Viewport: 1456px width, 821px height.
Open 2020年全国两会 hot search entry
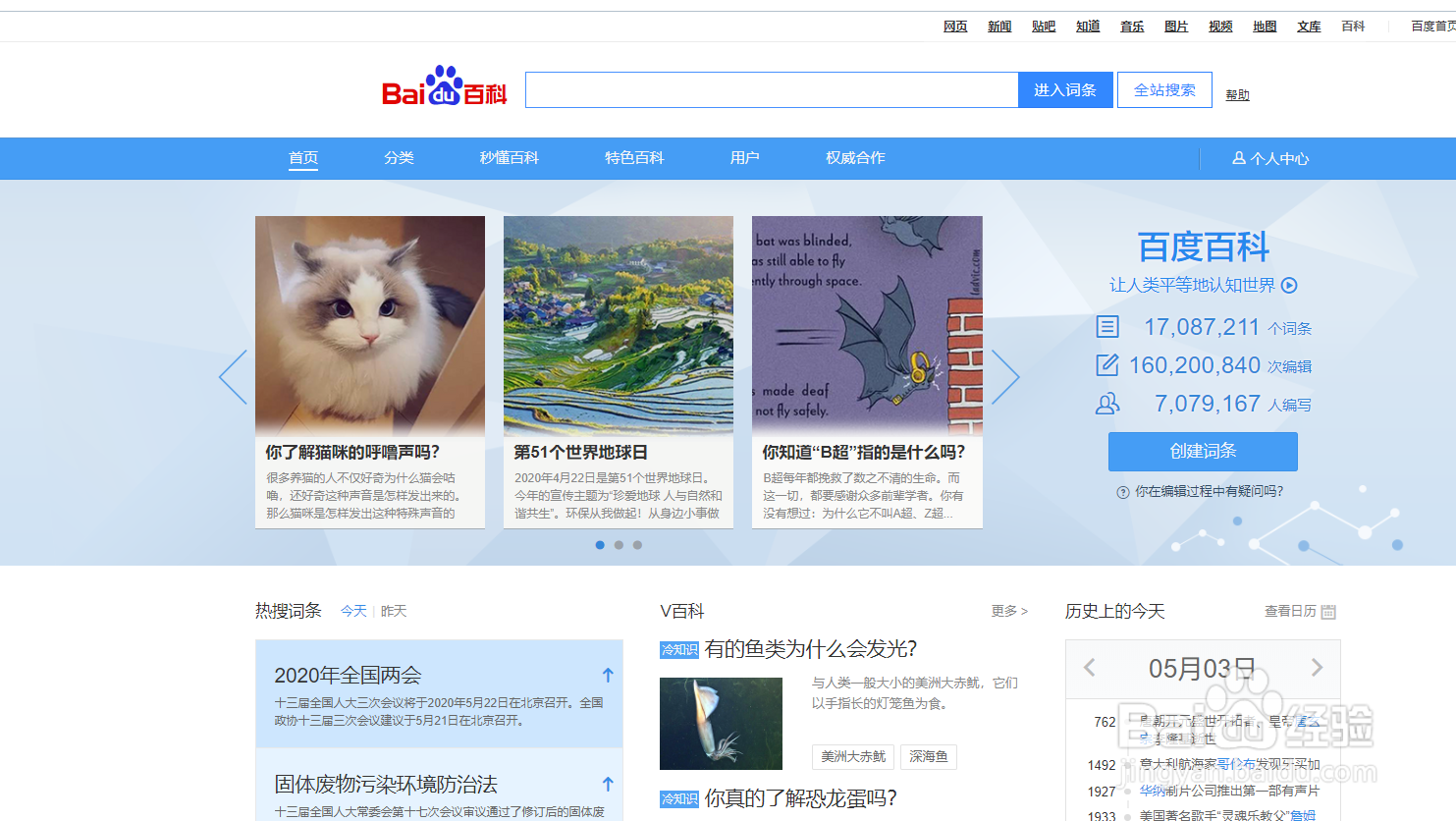tap(348, 676)
